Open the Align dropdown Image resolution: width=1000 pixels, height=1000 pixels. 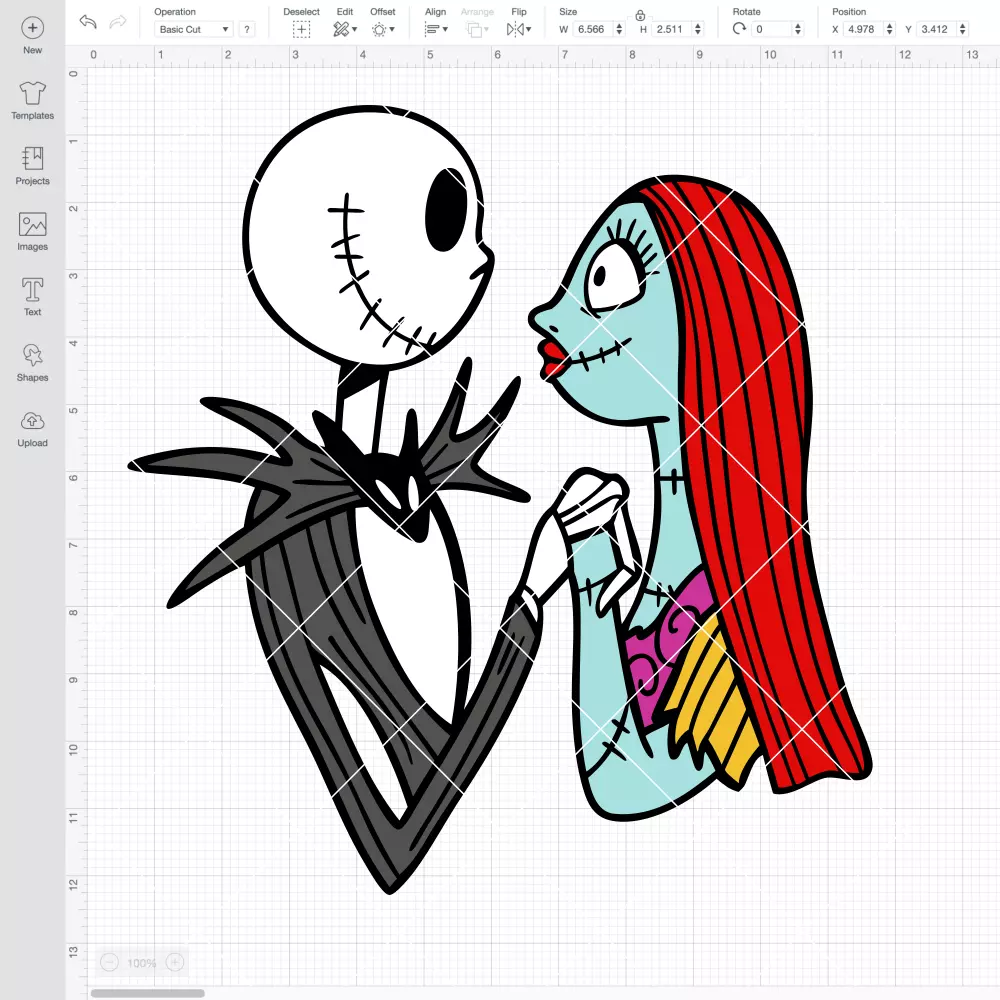436,29
